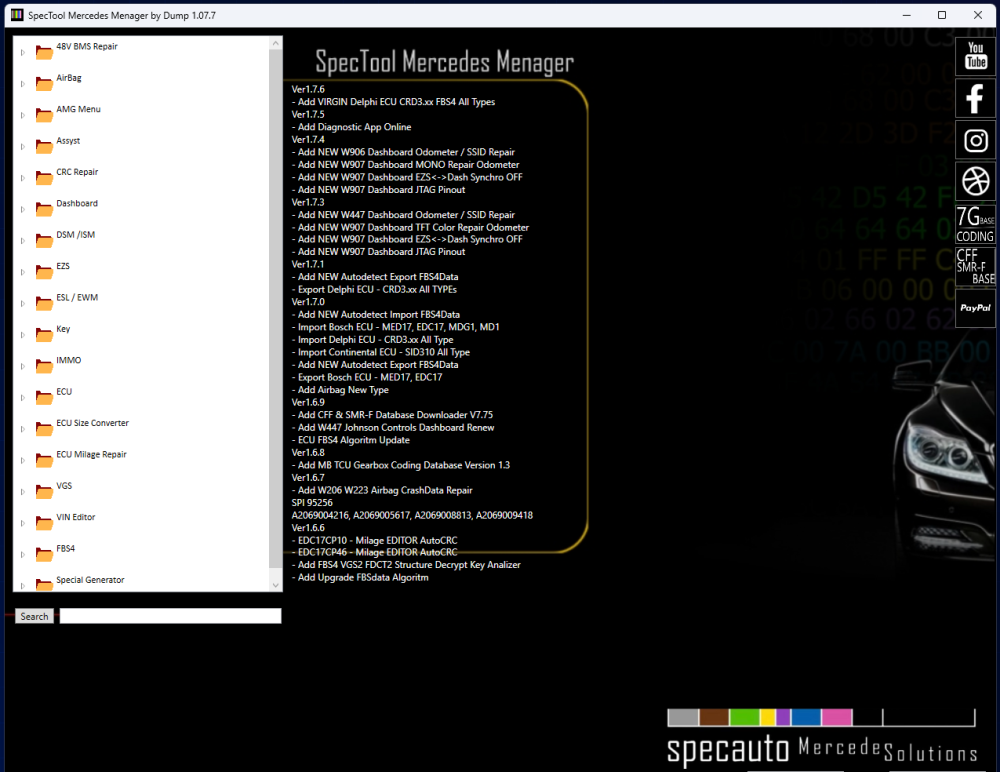1000x772 pixels.
Task: Select the ECU Size Converter label
Action: click(x=92, y=423)
